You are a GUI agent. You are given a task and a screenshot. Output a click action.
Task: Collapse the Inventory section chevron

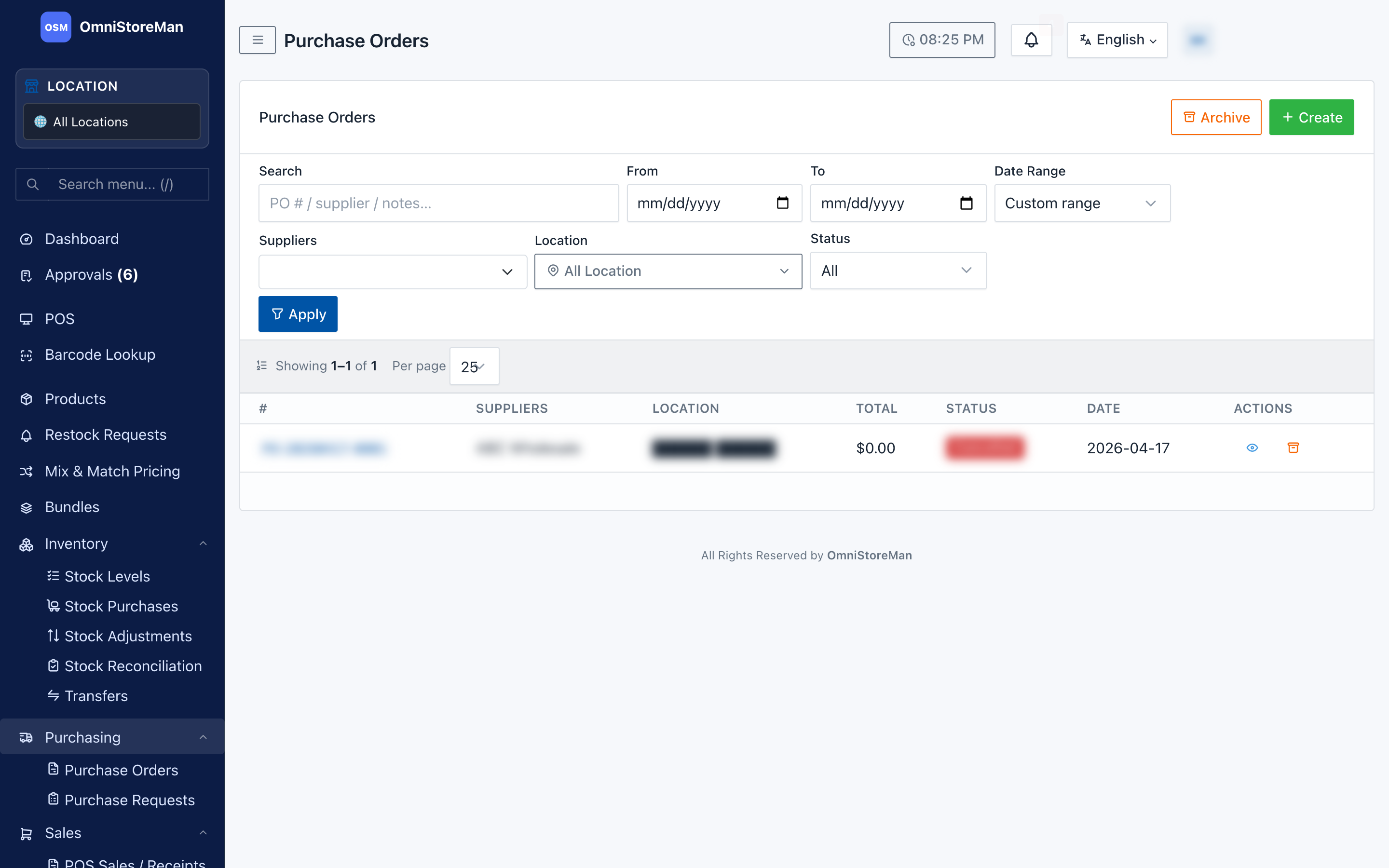(203, 543)
